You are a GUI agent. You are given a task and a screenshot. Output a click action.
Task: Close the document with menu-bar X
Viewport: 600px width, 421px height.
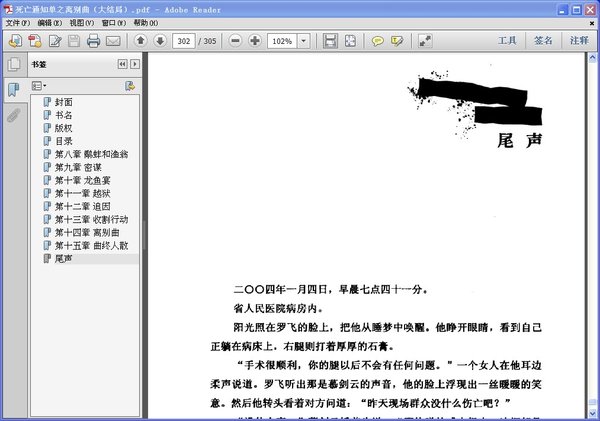(x=592, y=23)
